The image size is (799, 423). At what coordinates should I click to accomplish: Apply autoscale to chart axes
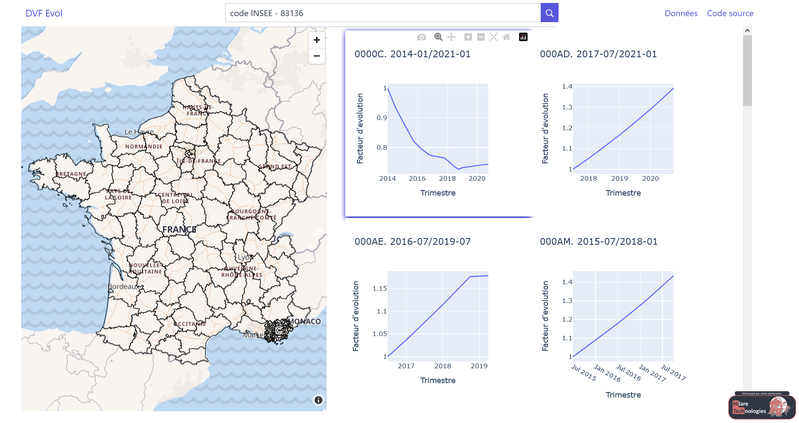coord(493,37)
